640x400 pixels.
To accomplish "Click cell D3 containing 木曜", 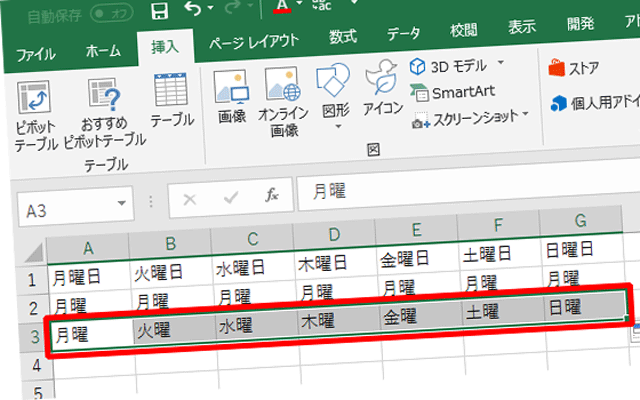I will 339,320.
